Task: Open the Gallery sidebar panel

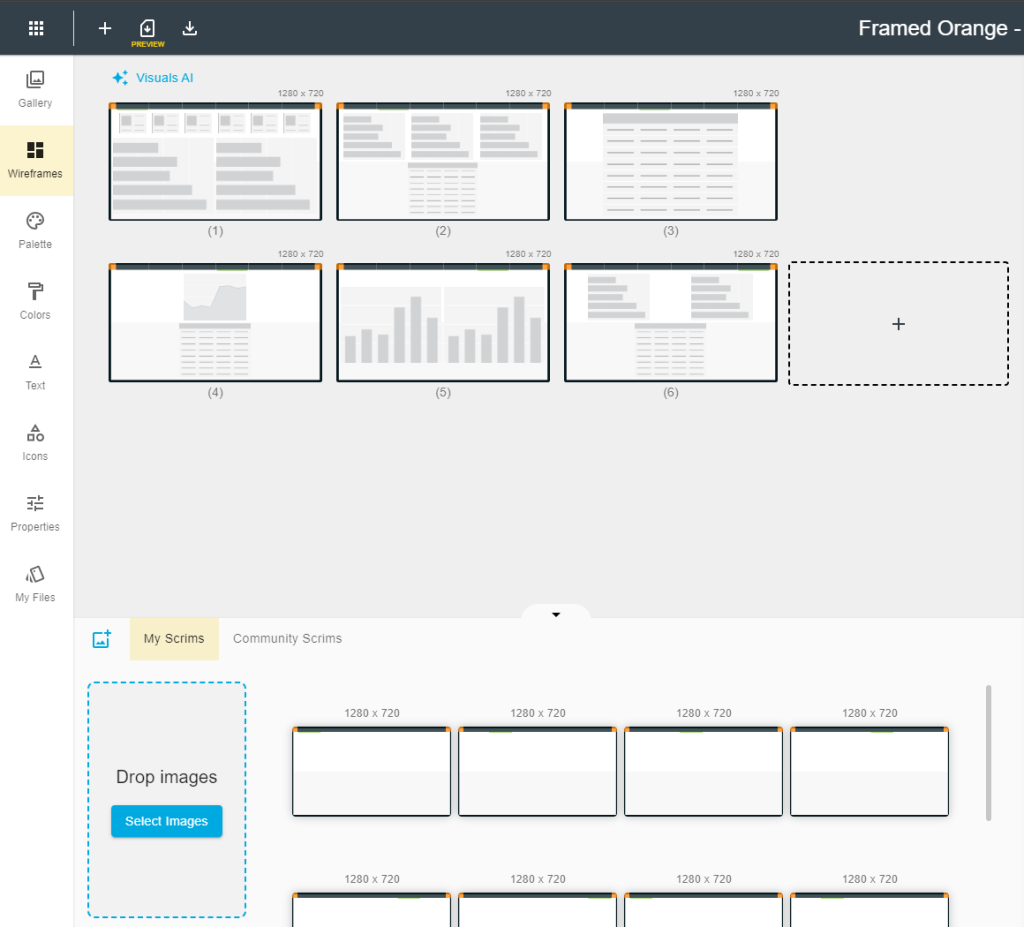Action: [35, 89]
